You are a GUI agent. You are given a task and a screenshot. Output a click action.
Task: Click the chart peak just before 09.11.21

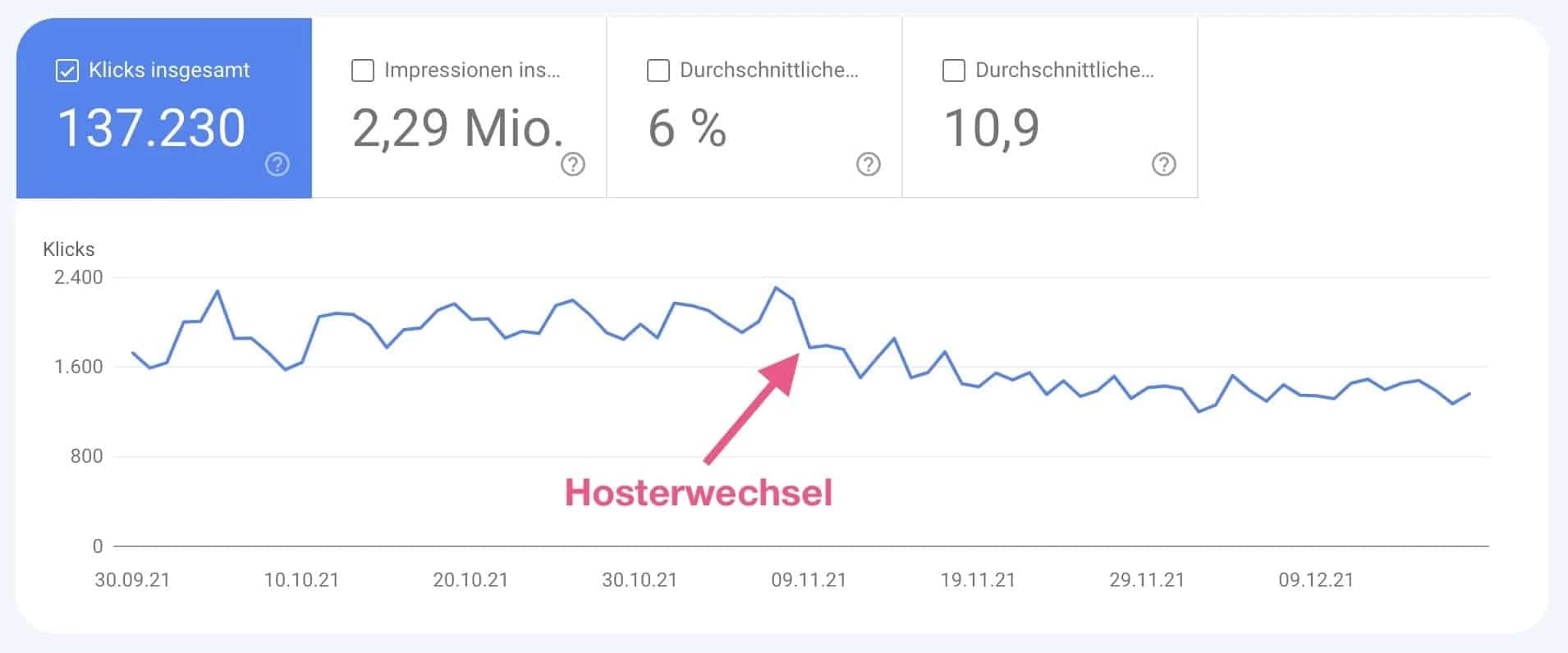(x=777, y=289)
